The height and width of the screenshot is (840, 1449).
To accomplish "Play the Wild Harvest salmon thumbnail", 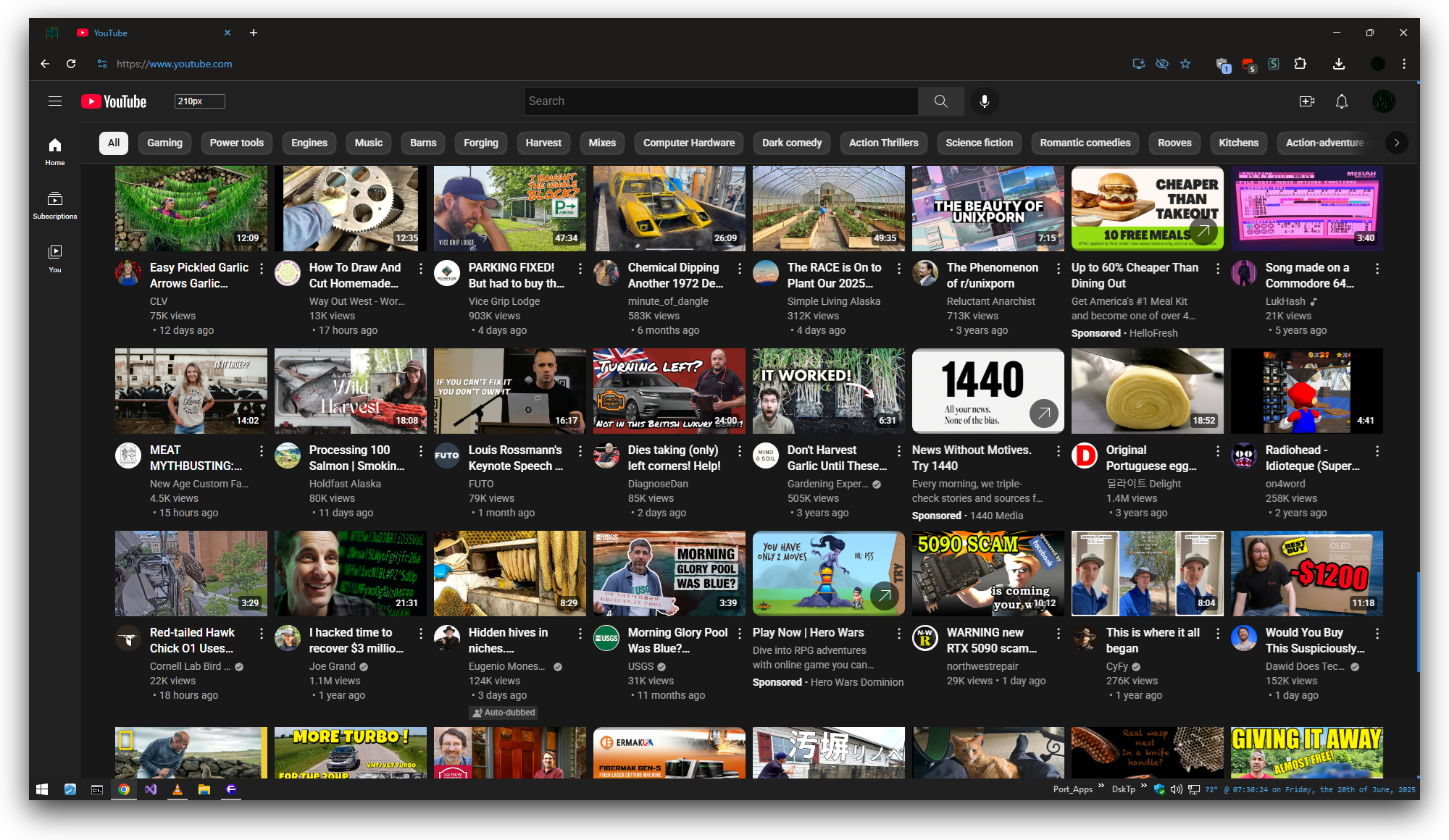I will [351, 391].
